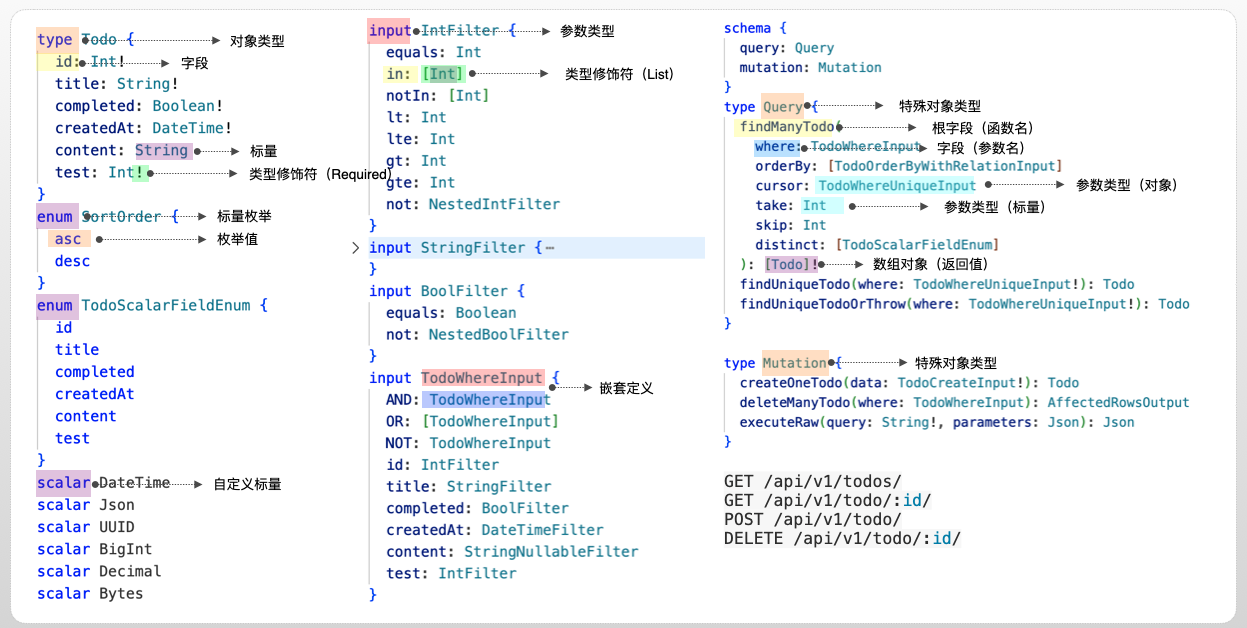
Task: Click the 'scalar Bytes' declaration line
Action: pyautogui.click(x=90, y=593)
